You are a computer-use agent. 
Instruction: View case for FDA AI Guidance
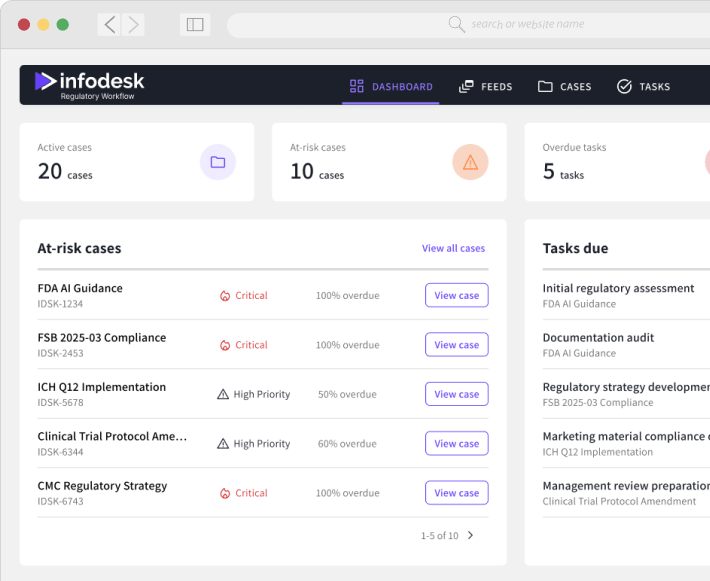tap(456, 295)
